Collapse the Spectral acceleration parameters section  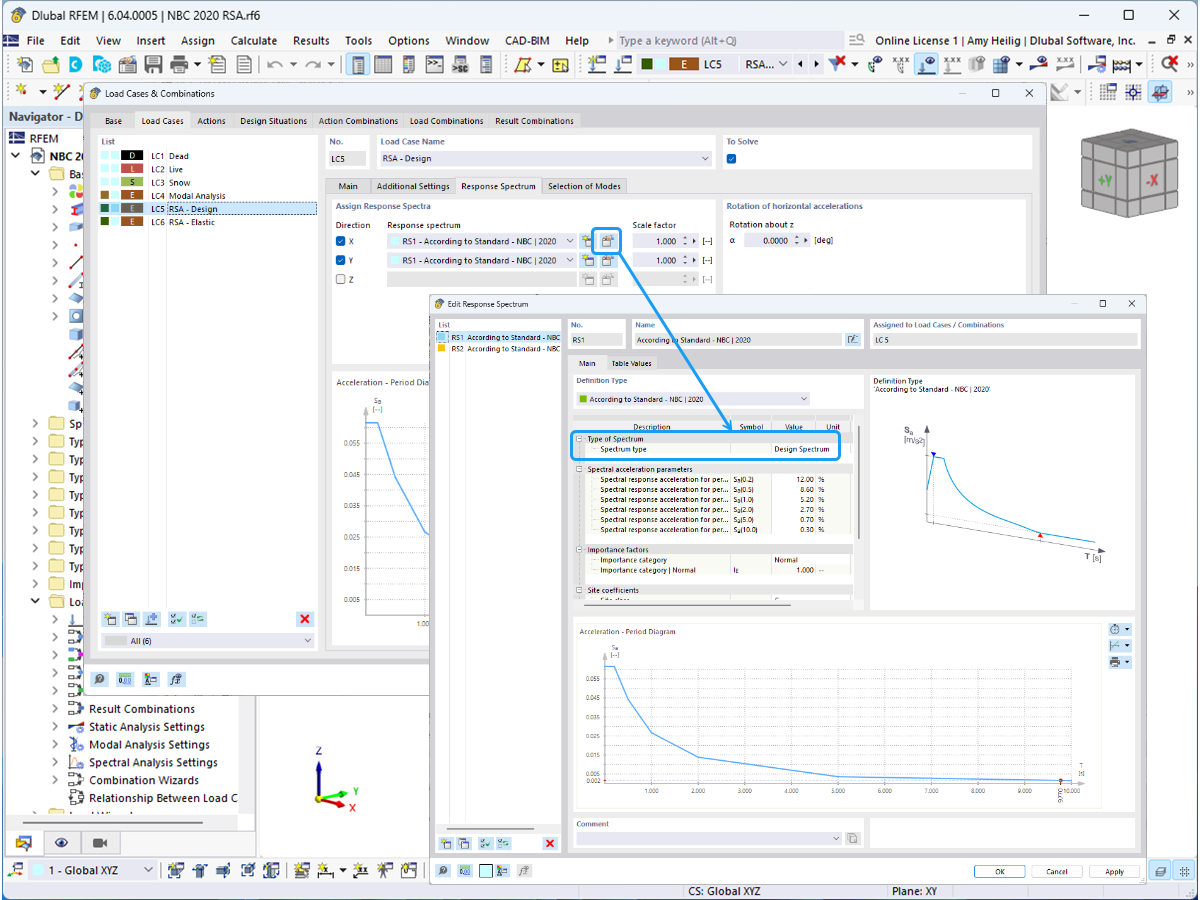click(x=578, y=469)
